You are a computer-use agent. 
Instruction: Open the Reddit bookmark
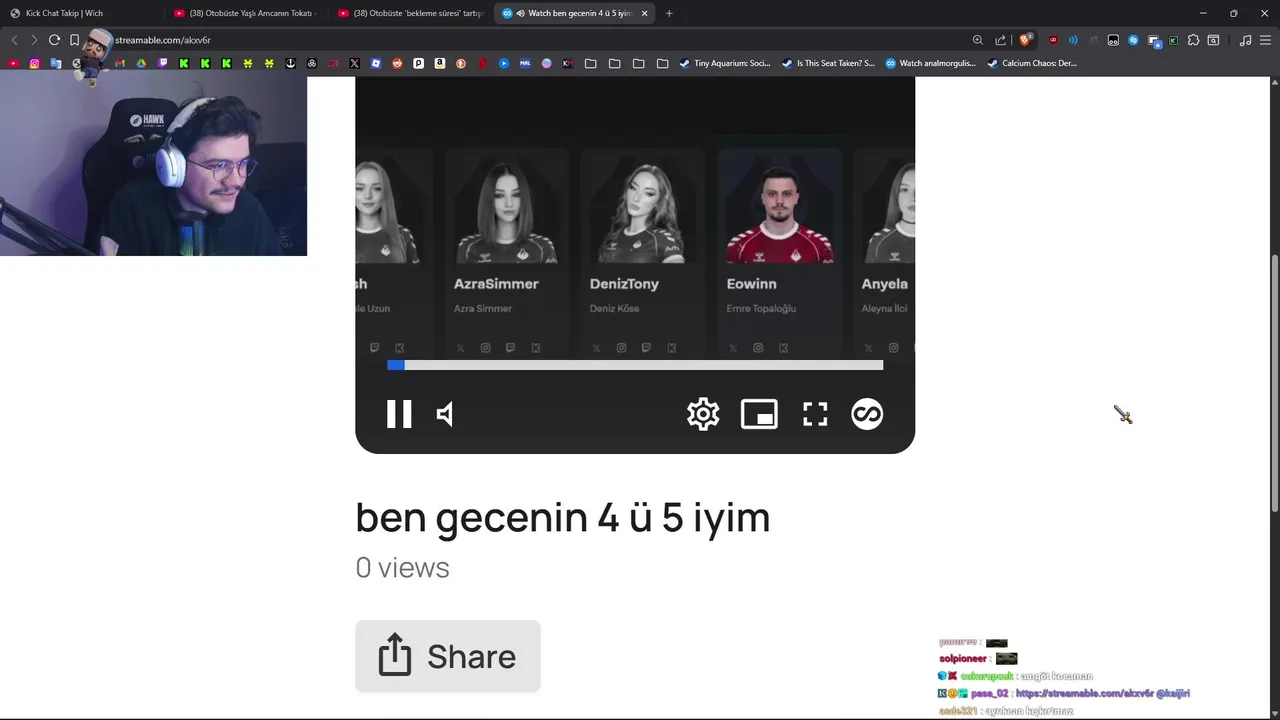coord(397,63)
